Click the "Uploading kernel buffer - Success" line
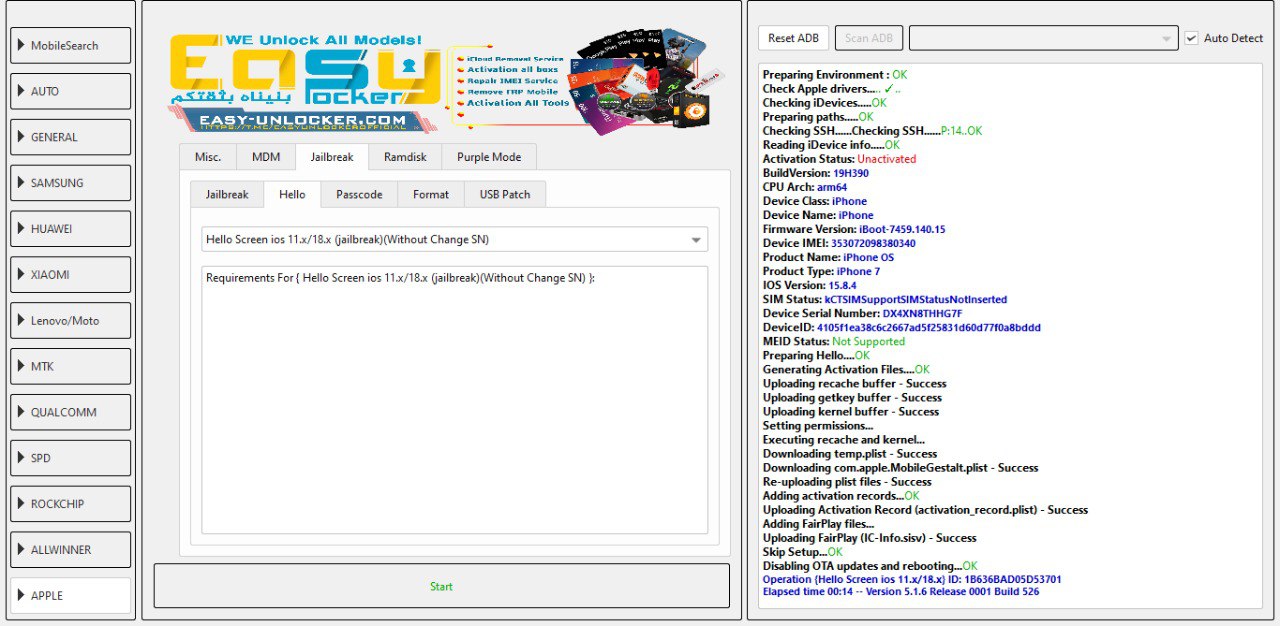 coord(851,411)
